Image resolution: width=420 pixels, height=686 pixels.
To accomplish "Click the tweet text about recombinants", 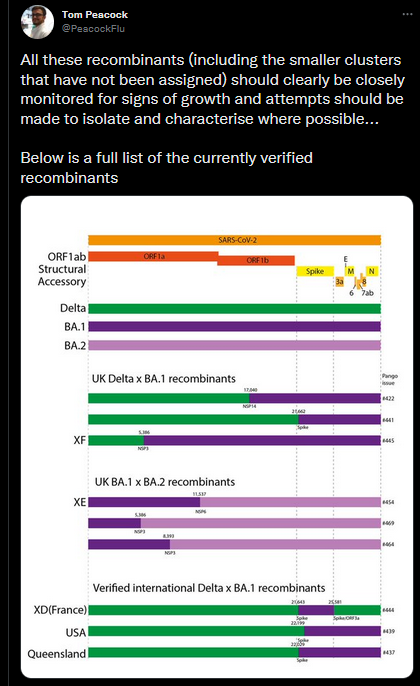I will [213, 119].
